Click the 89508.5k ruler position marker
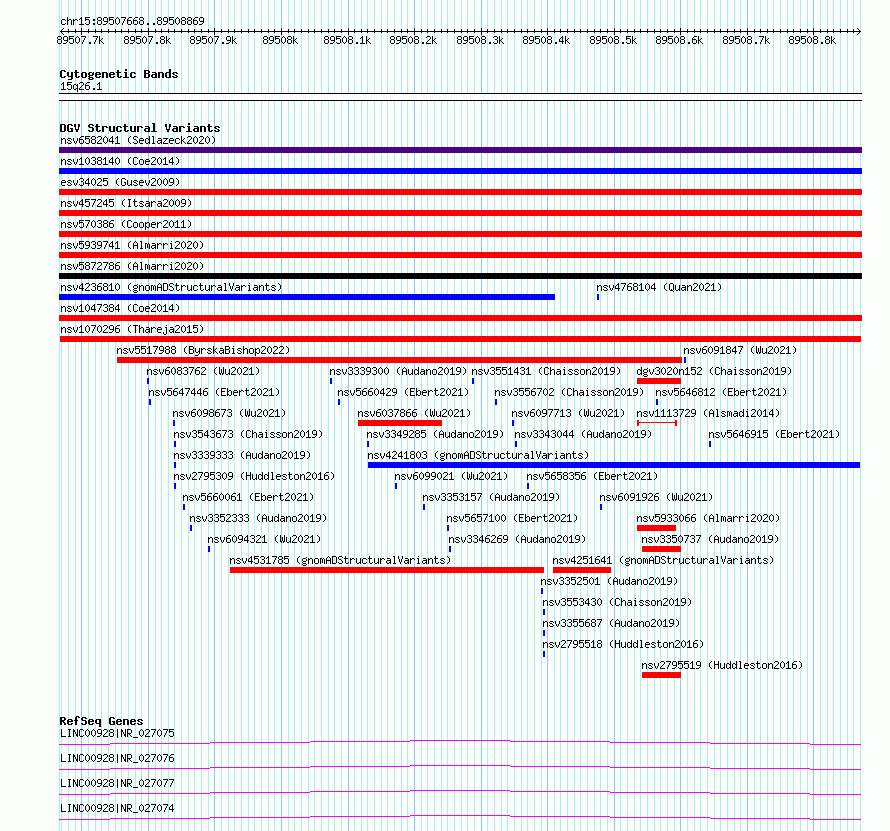890x831 pixels. [613, 40]
